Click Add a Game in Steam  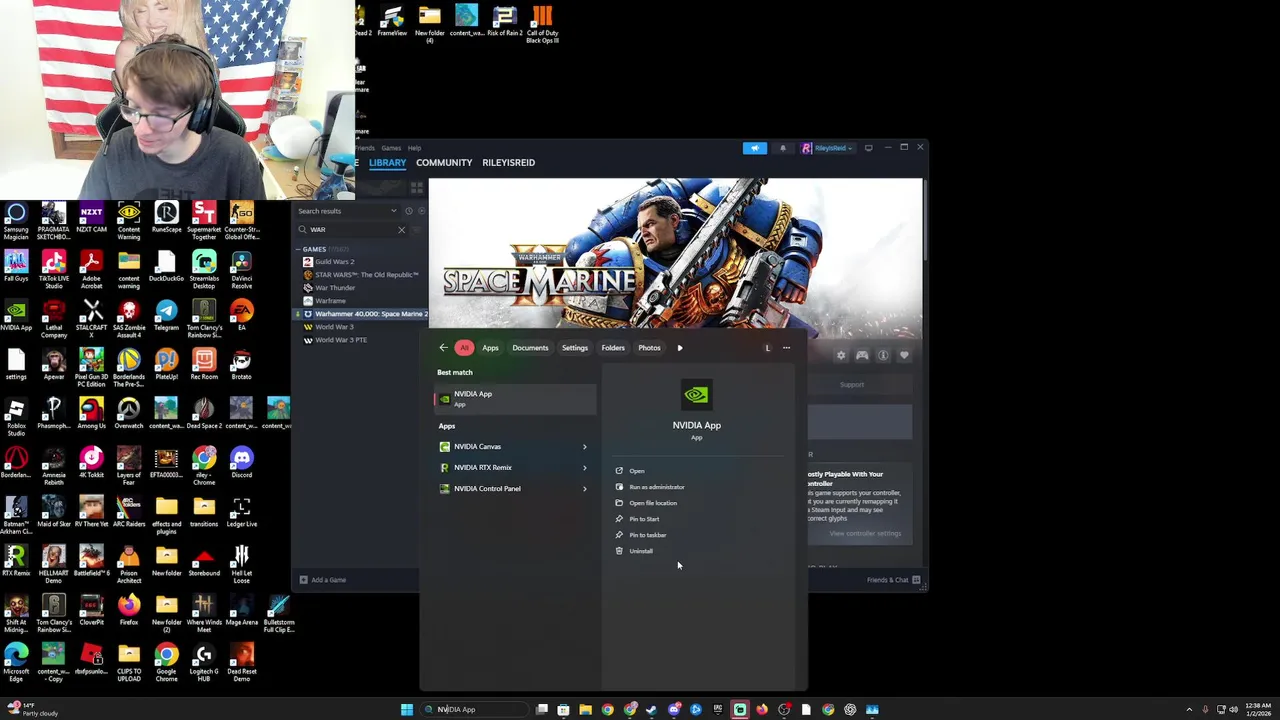(x=322, y=580)
